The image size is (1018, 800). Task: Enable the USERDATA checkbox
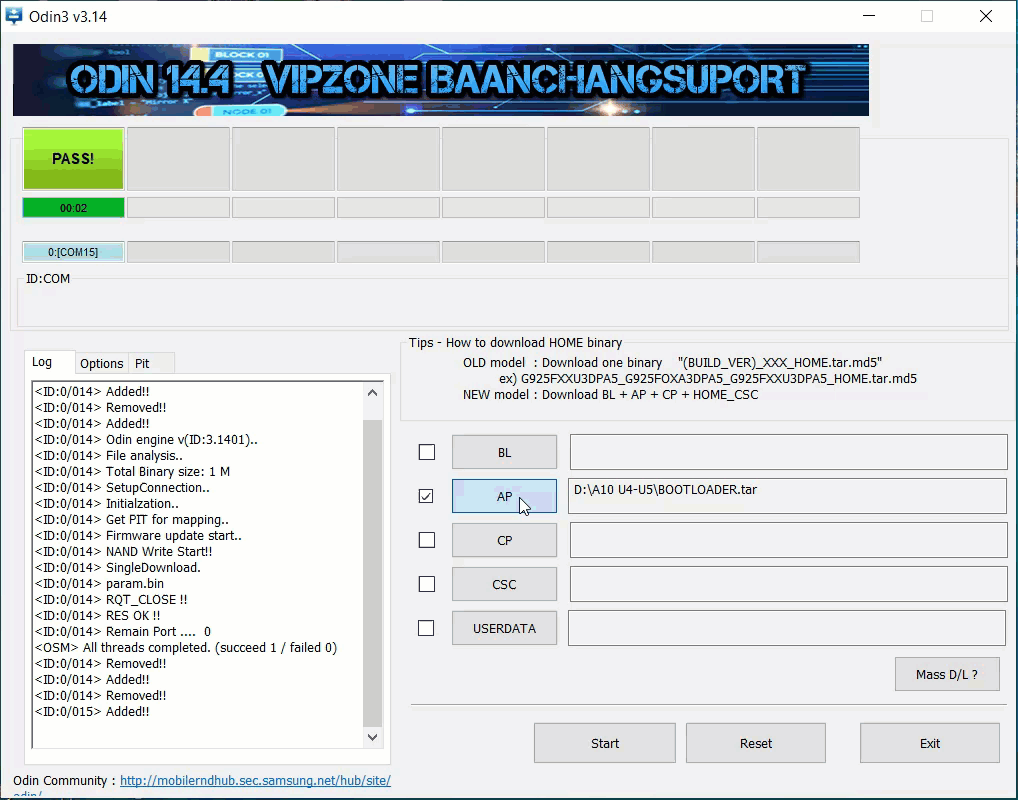[x=426, y=629]
